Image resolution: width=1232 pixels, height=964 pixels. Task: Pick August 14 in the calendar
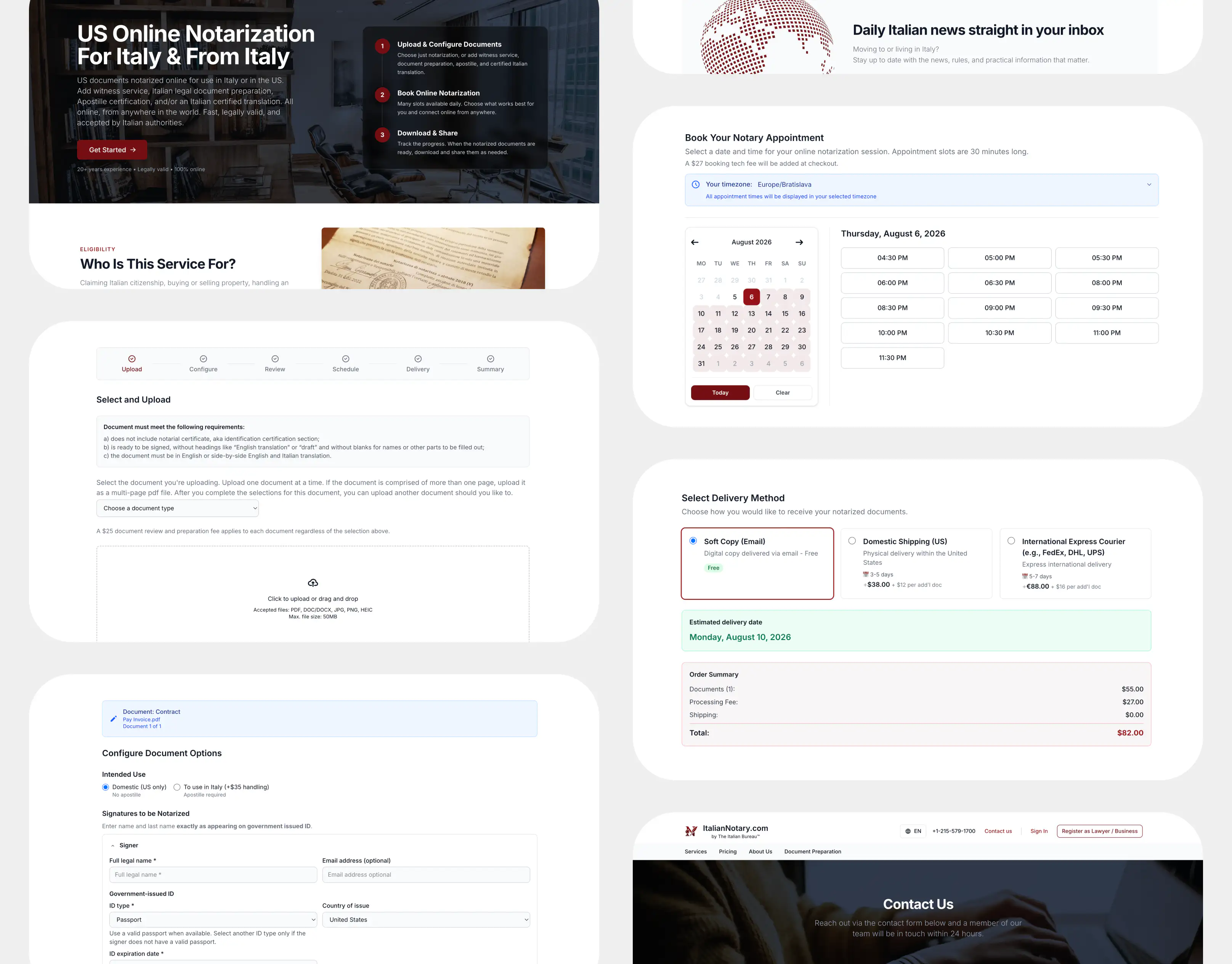[768, 314]
